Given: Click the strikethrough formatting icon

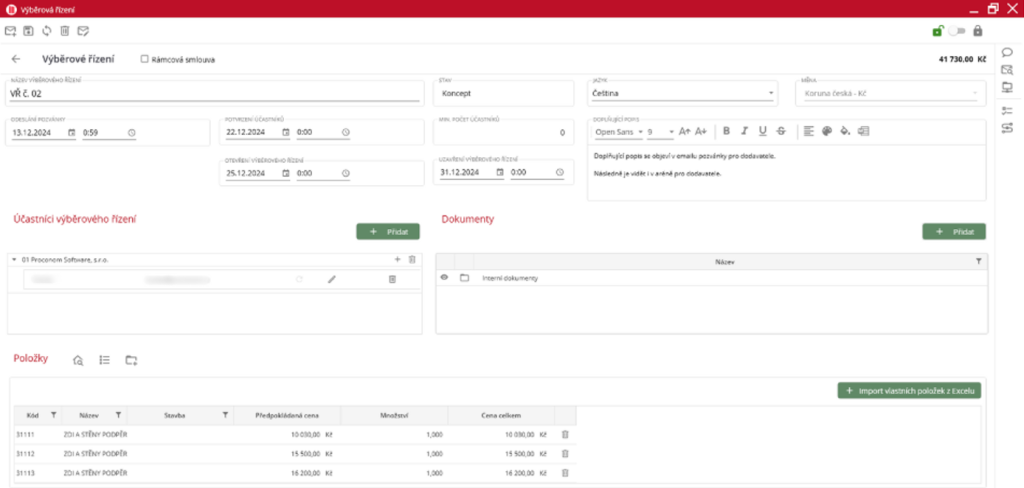Looking at the screenshot, I should [x=780, y=131].
